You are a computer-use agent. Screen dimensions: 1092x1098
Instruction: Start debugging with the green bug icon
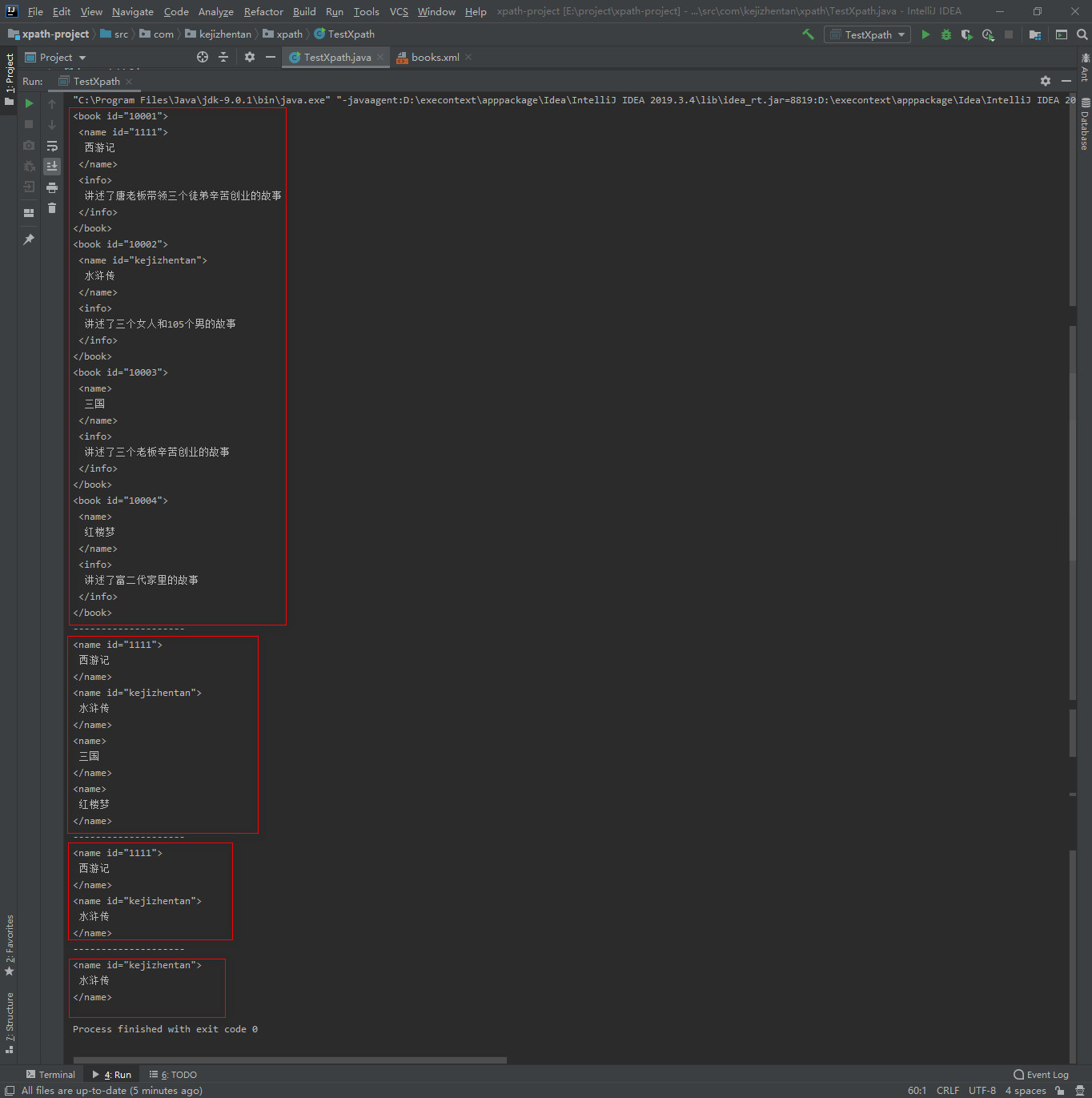coord(946,34)
